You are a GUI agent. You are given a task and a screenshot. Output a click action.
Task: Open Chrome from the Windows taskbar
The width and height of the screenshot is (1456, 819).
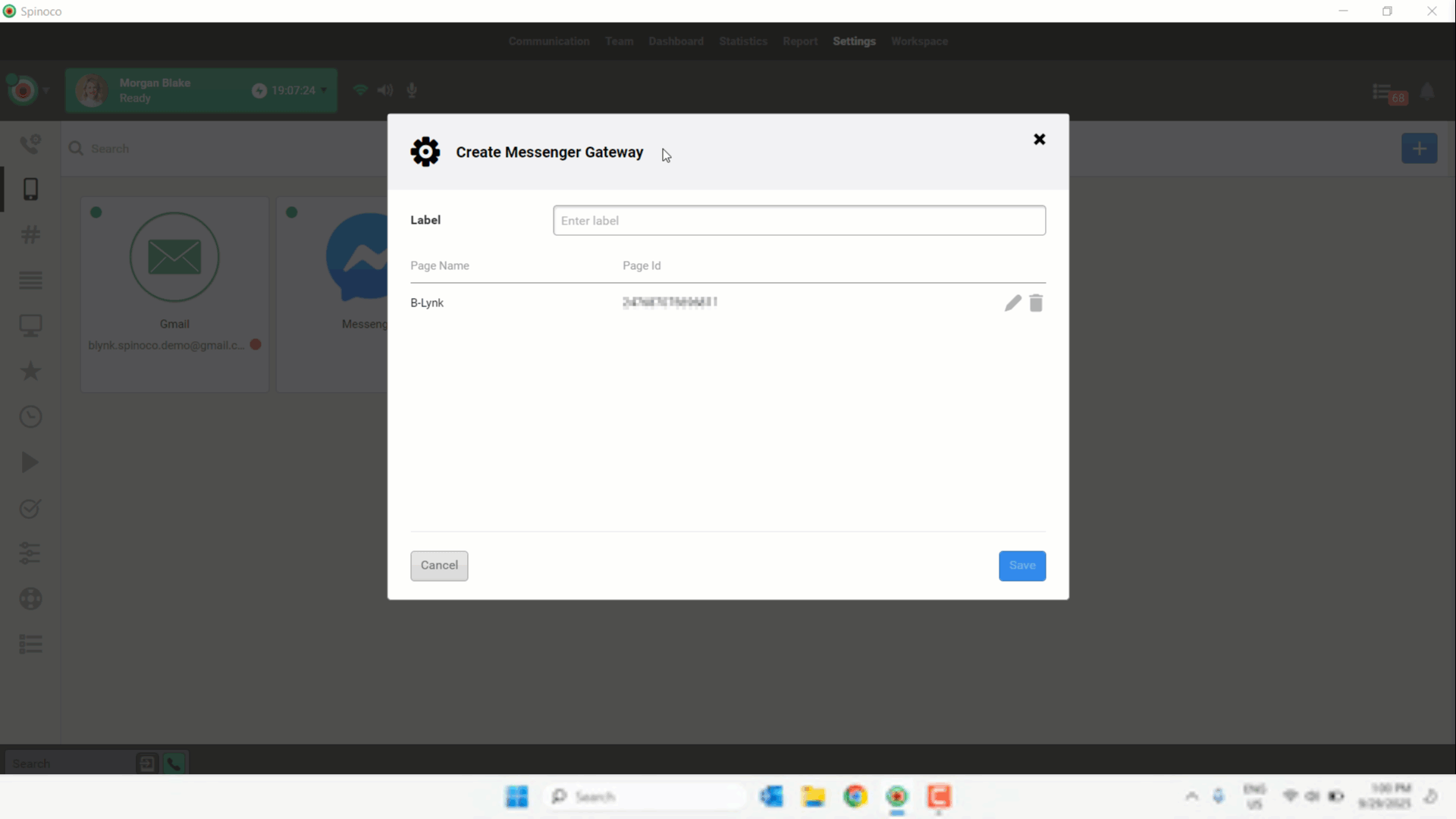tap(855, 796)
